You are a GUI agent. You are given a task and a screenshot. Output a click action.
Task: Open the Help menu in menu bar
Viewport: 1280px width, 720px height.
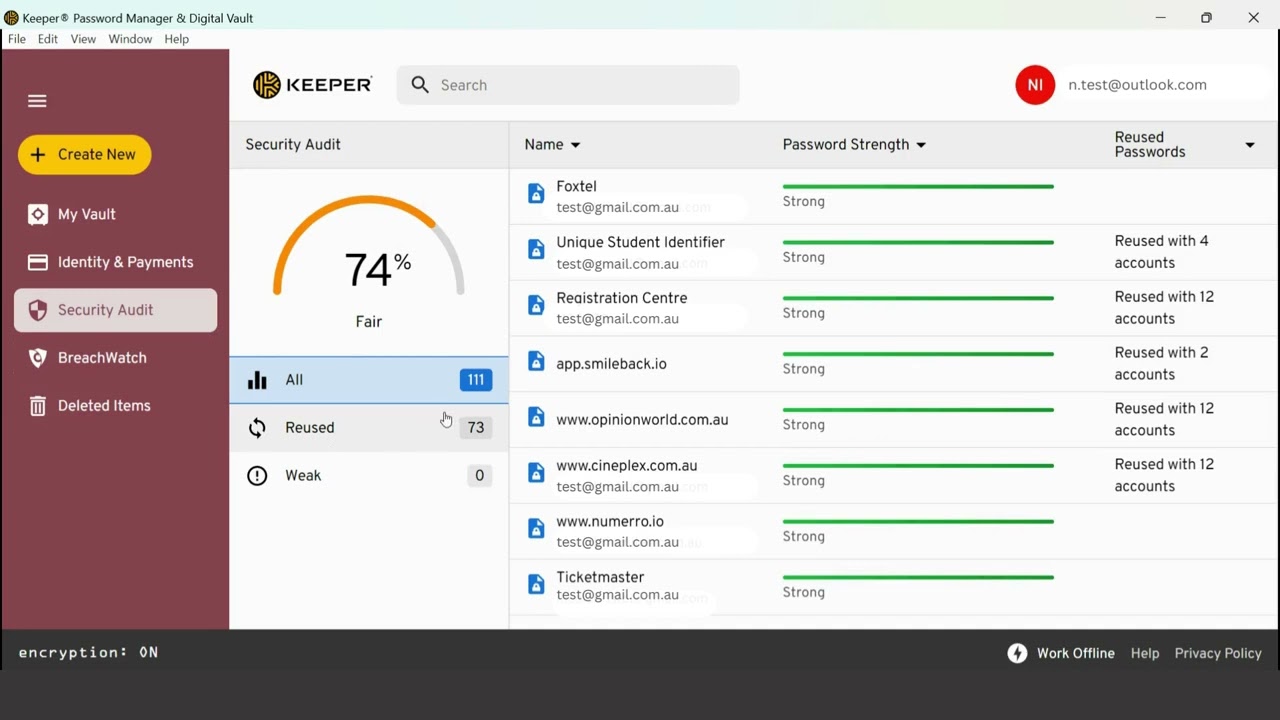pos(177,39)
